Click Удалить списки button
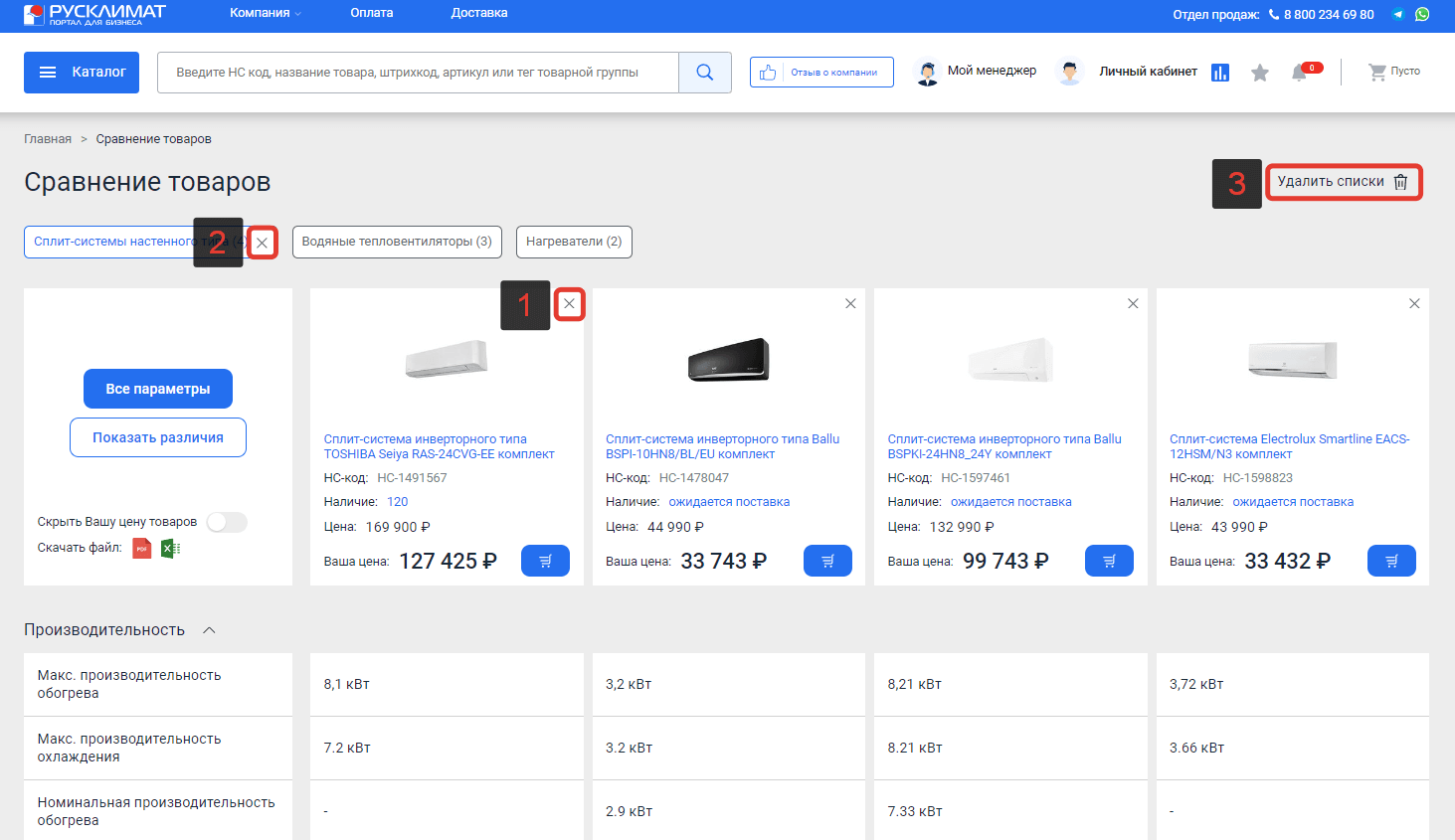This screenshot has height=840, width=1455. tap(1343, 182)
